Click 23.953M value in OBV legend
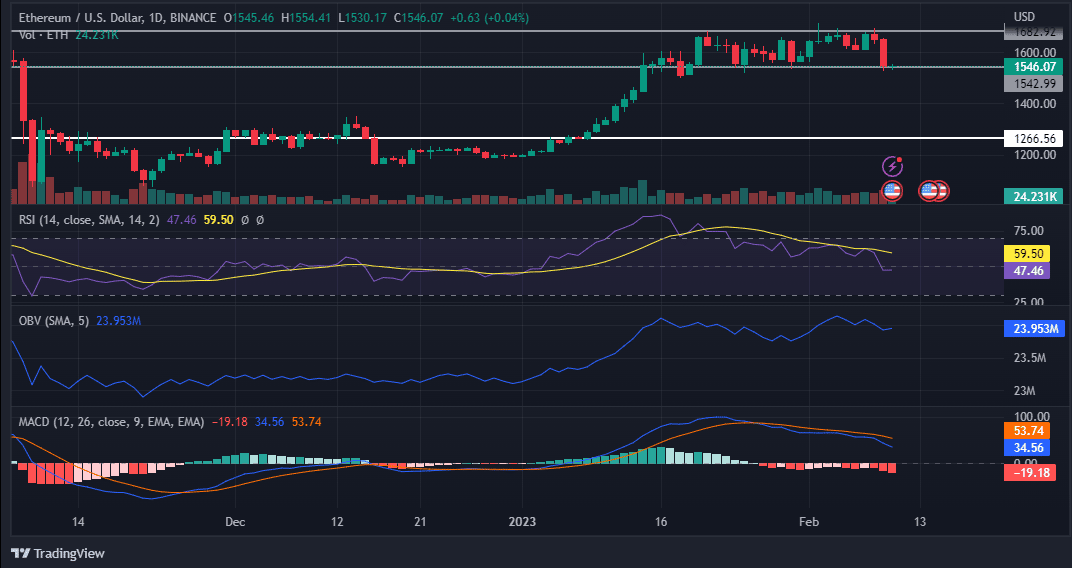This screenshot has width=1072, height=568. click(119, 321)
